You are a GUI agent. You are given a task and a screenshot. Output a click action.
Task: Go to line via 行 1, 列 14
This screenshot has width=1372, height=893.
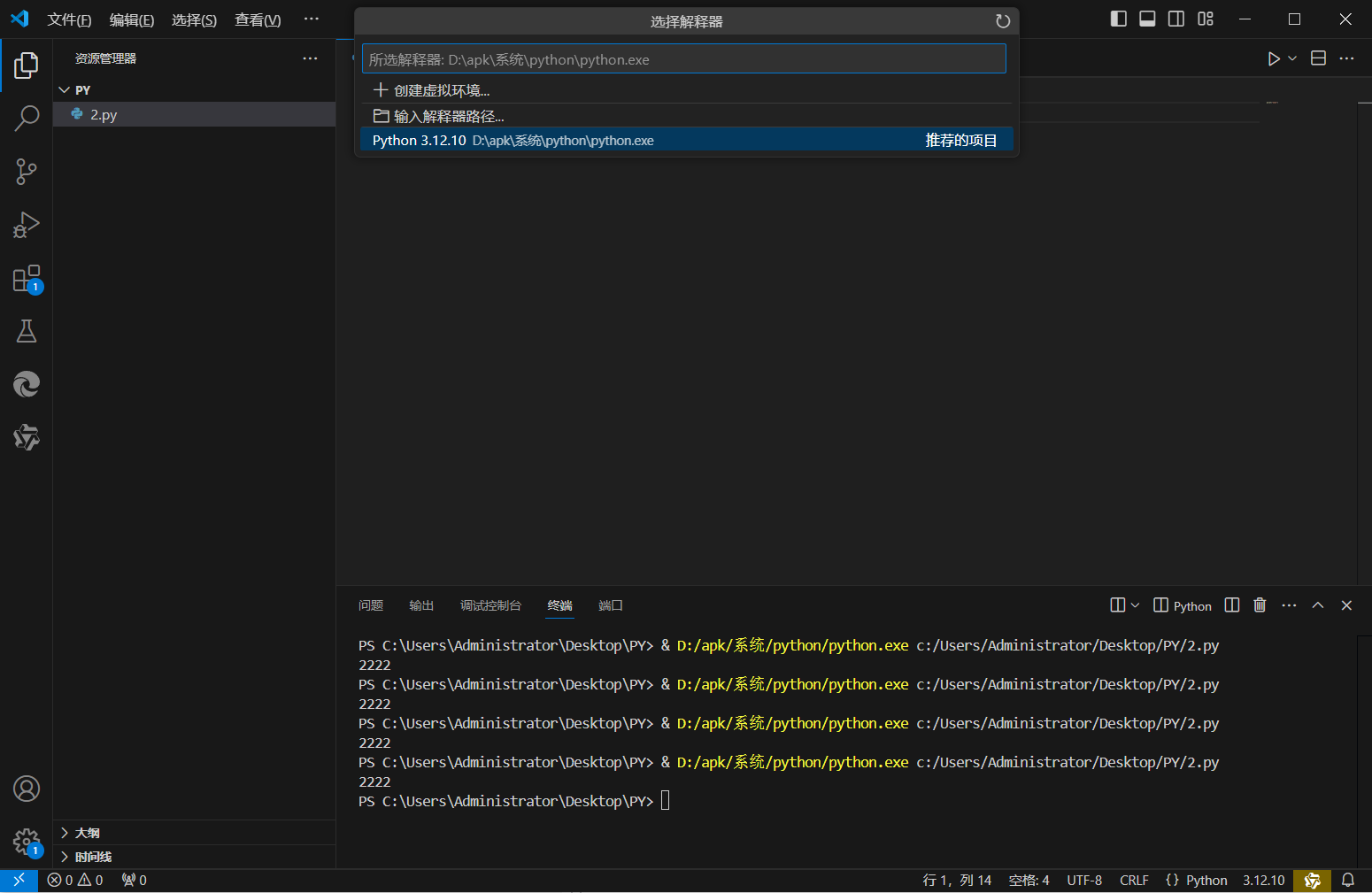pos(957,881)
